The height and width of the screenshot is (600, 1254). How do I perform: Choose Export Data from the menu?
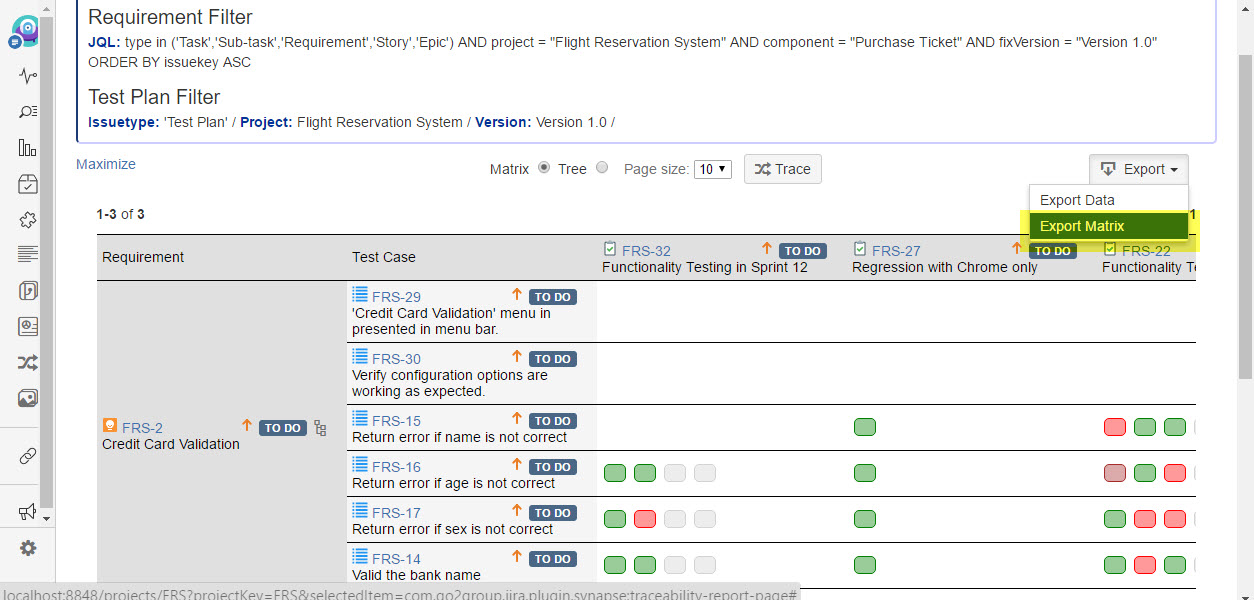coord(1077,200)
